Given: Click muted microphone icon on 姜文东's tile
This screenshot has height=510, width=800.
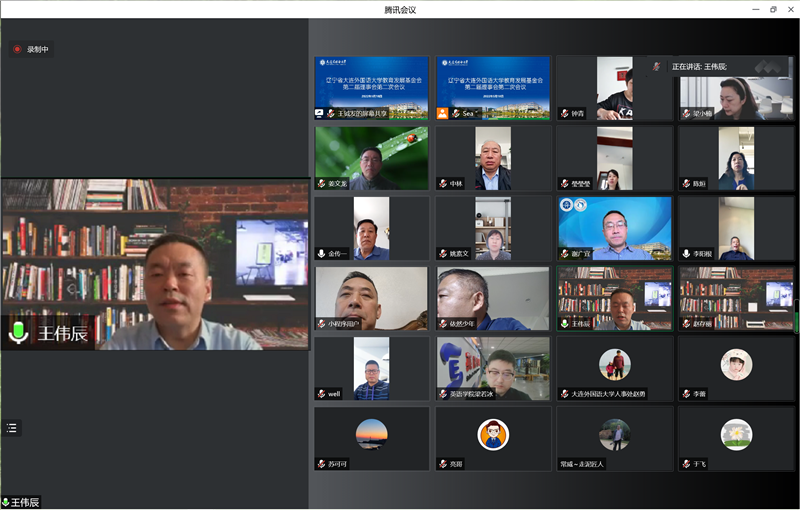Looking at the screenshot, I should pyautogui.click(x=321, y=184).
